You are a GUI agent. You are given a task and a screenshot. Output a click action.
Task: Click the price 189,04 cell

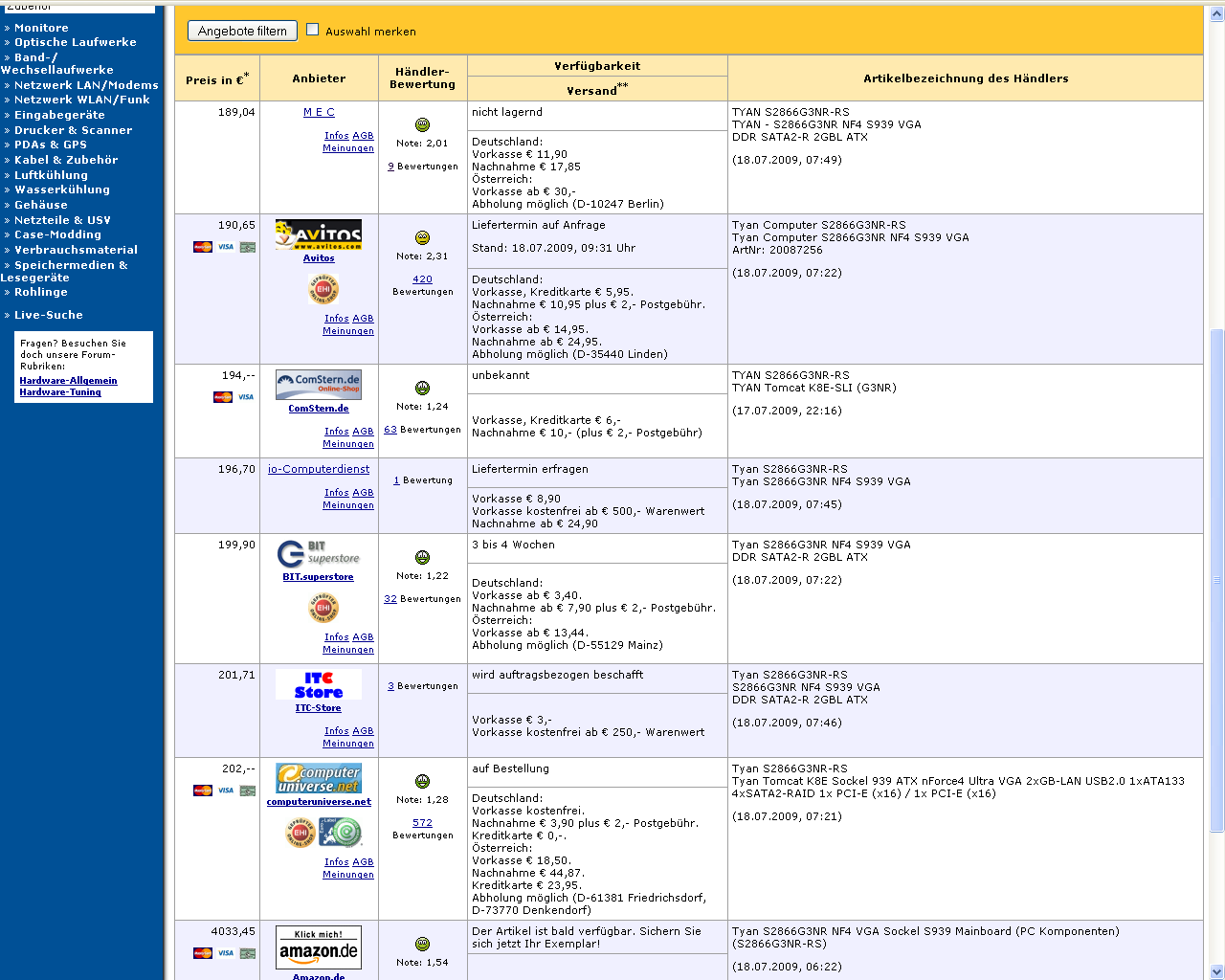click(x=217, y=158)
